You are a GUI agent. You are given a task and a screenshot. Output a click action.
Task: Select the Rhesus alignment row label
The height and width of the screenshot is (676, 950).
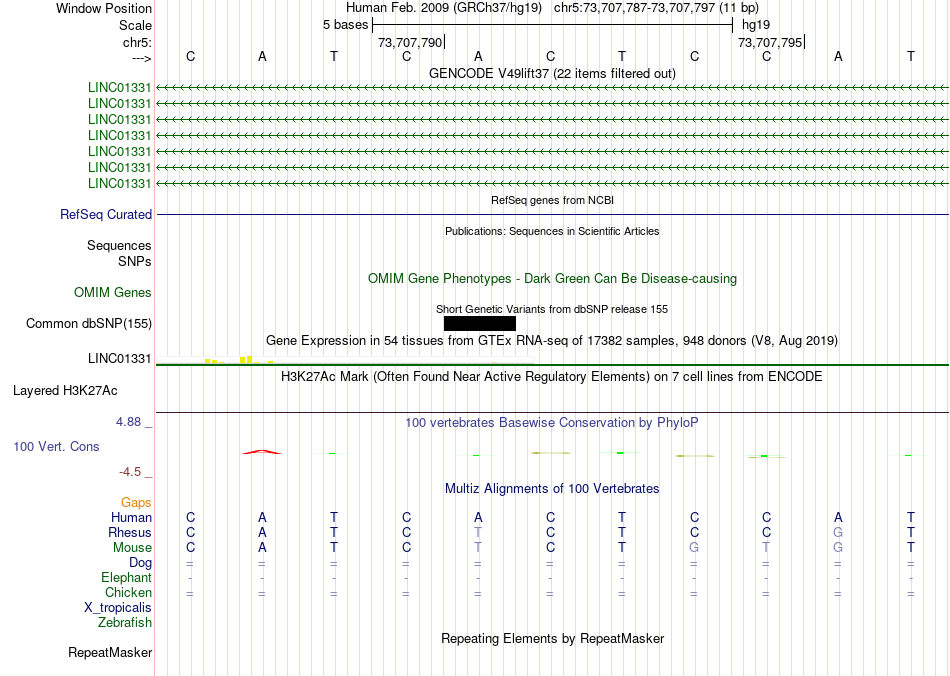[130, 532]
